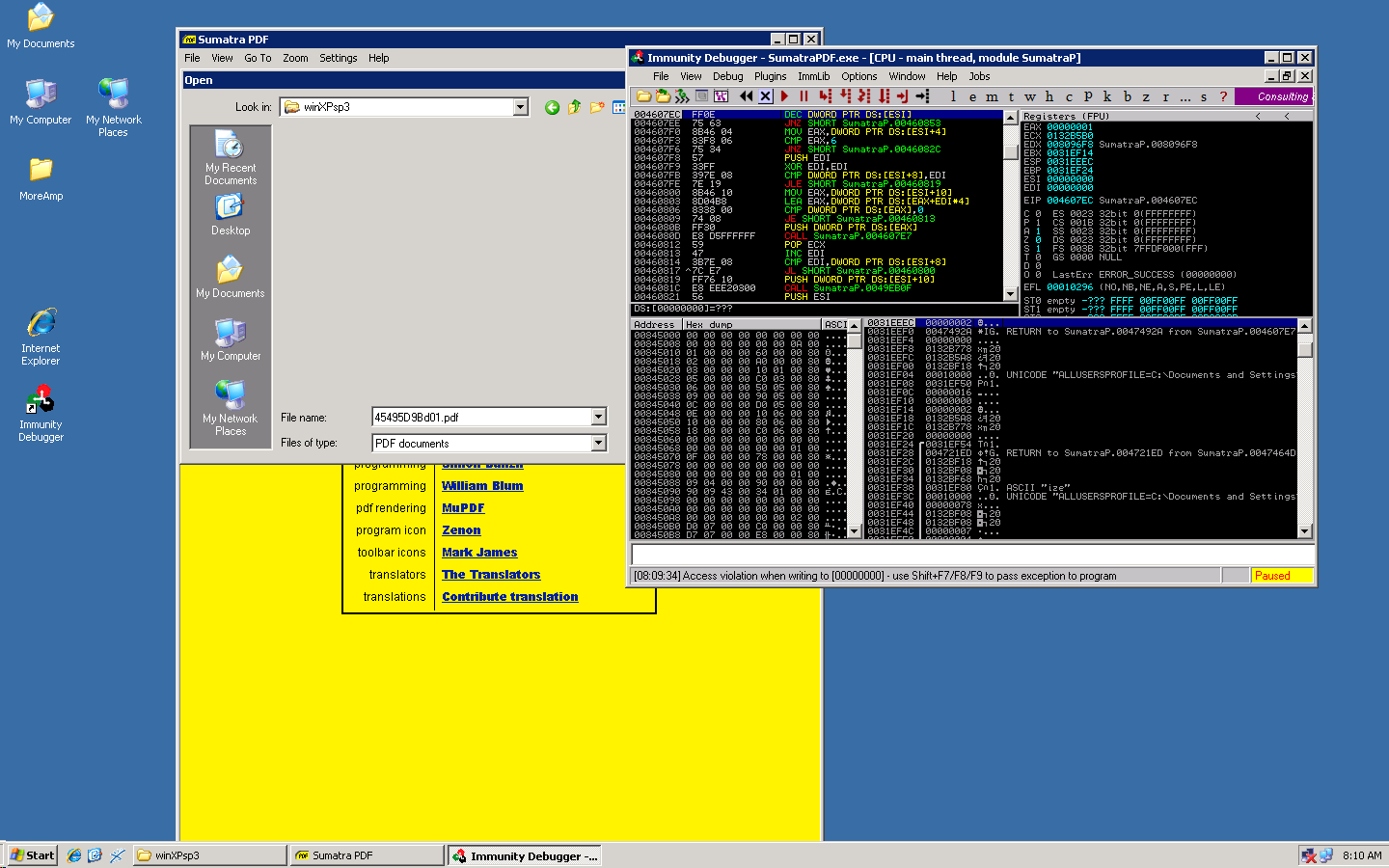Click the Step over toolbar icon
The height and width of the screenshot is (868, 1389).
click(845, 96)
